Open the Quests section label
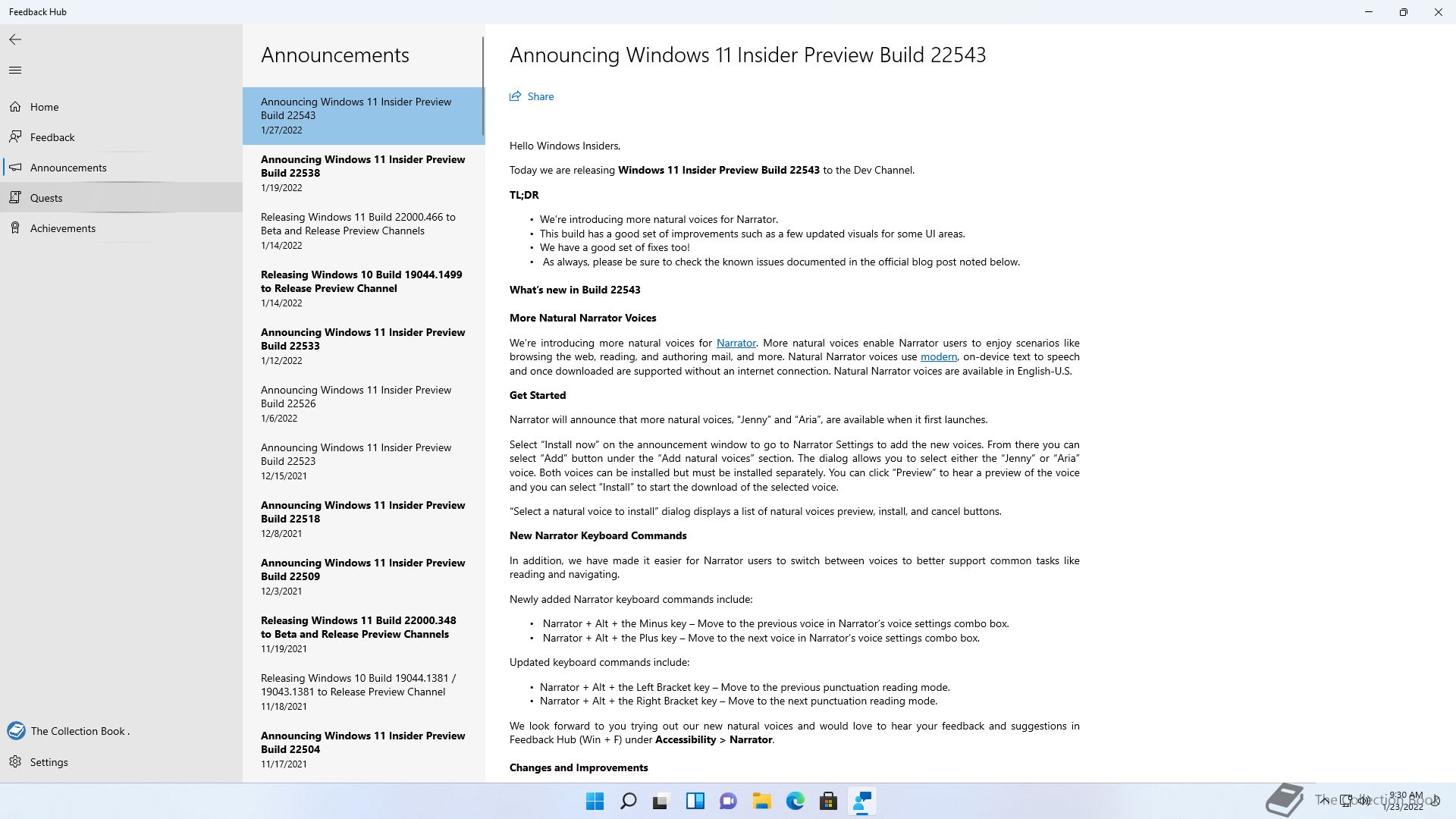The image size is (1456, 819). (x=46, y=198)
